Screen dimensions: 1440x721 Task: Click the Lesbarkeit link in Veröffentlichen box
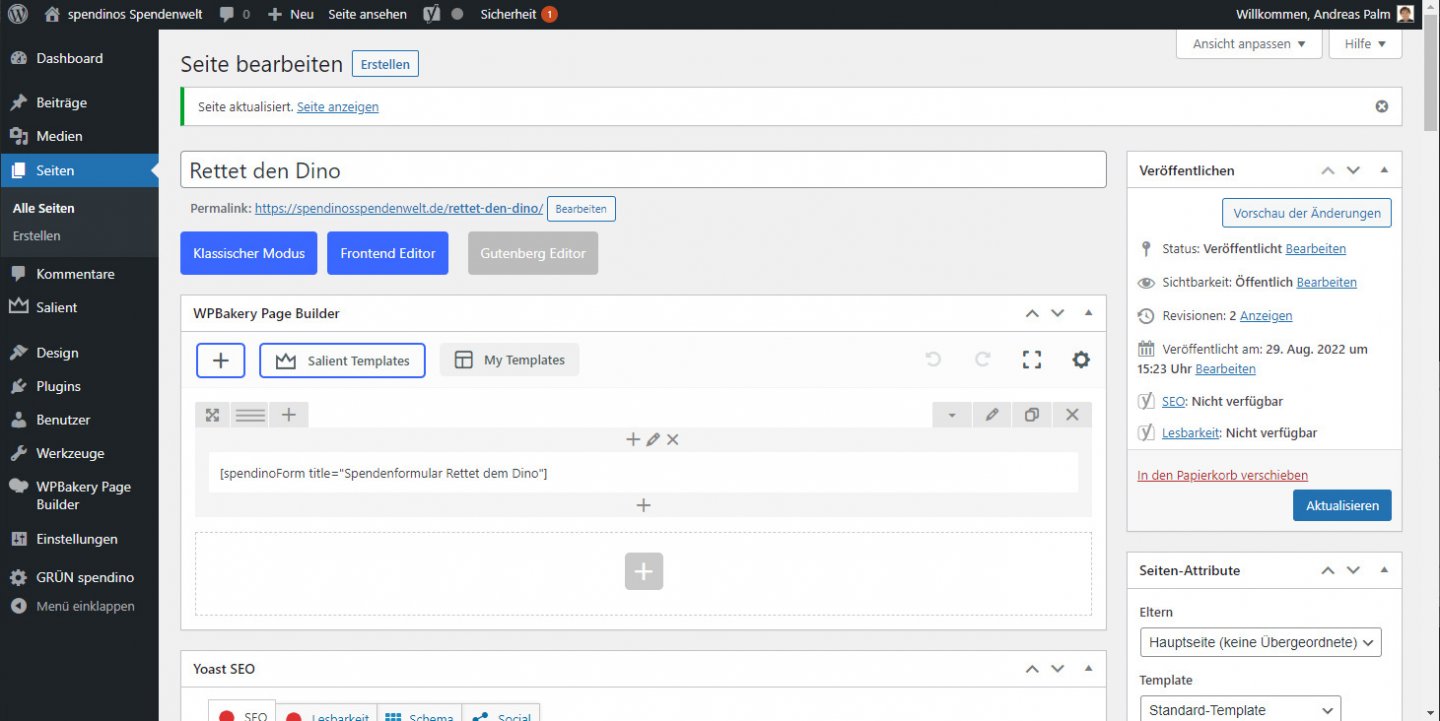(1190, 433)
